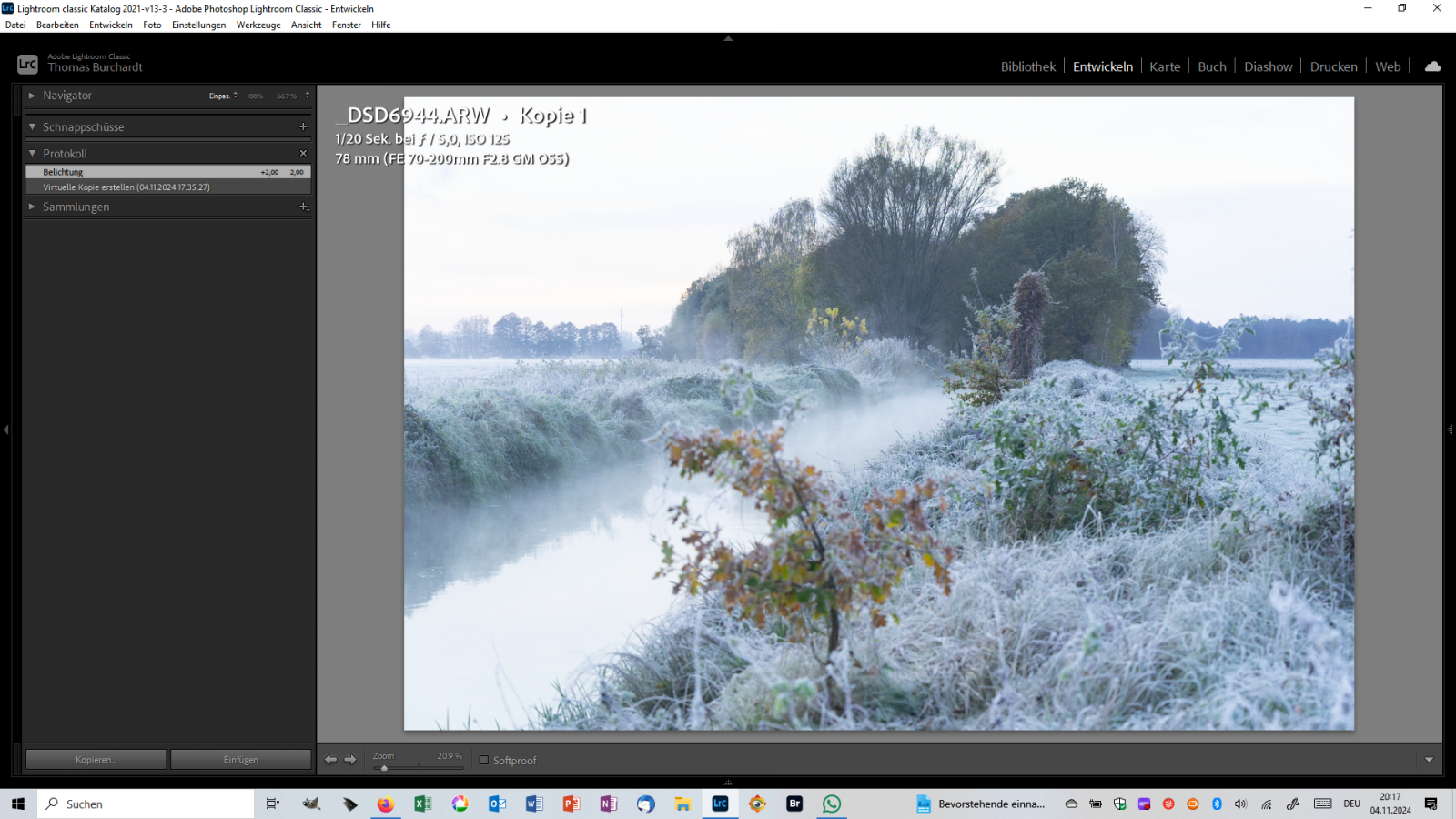Screen dimensions: 1456x819
Task: Enable the Softproof checkbox
Action: click(484, 760)
